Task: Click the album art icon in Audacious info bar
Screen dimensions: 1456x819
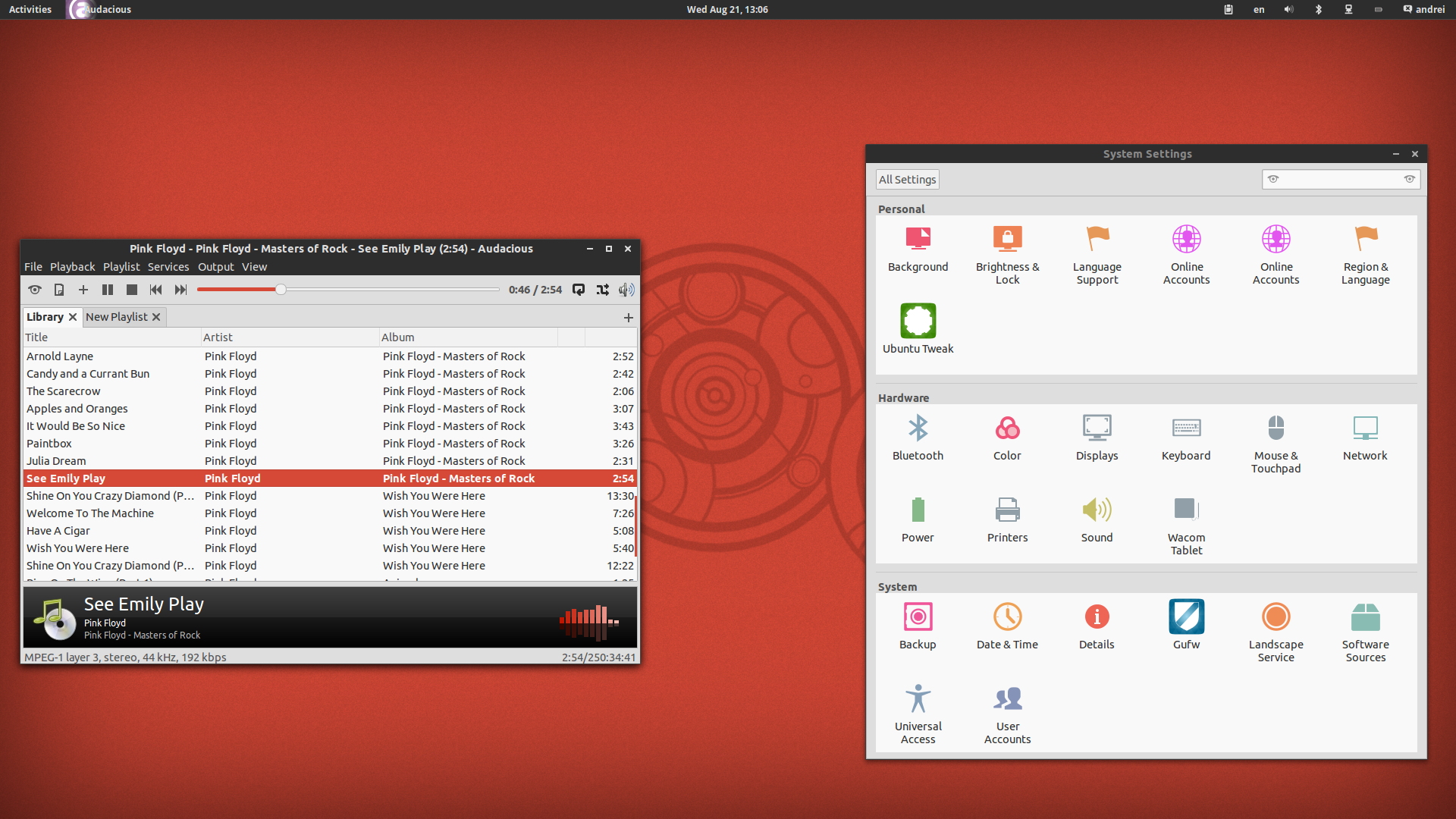Action: 55,619
